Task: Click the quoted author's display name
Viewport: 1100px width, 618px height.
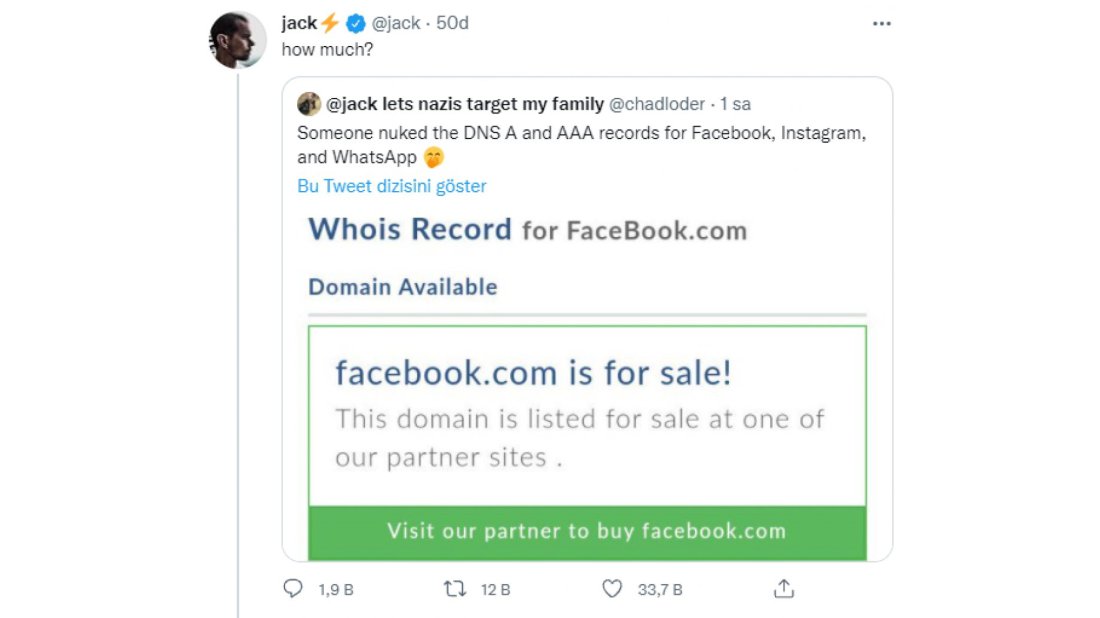Action: click(465, 104)
